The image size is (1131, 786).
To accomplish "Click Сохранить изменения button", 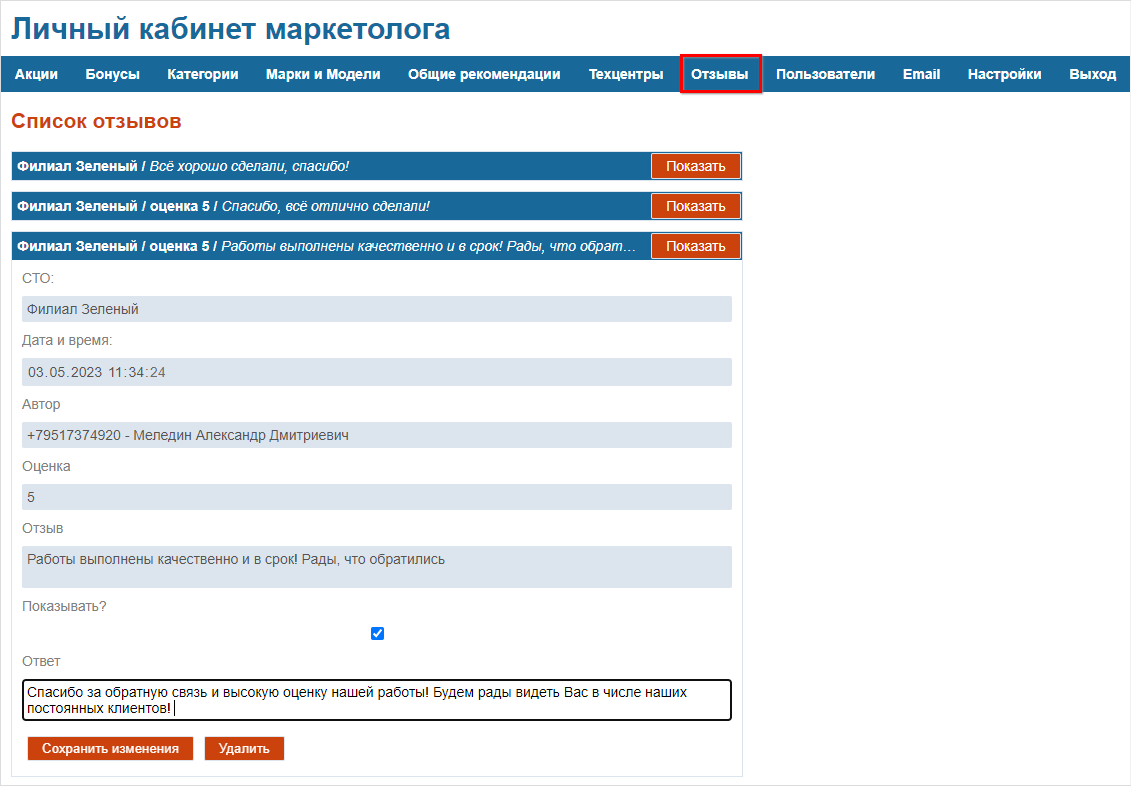I will (x=110, y=749).
